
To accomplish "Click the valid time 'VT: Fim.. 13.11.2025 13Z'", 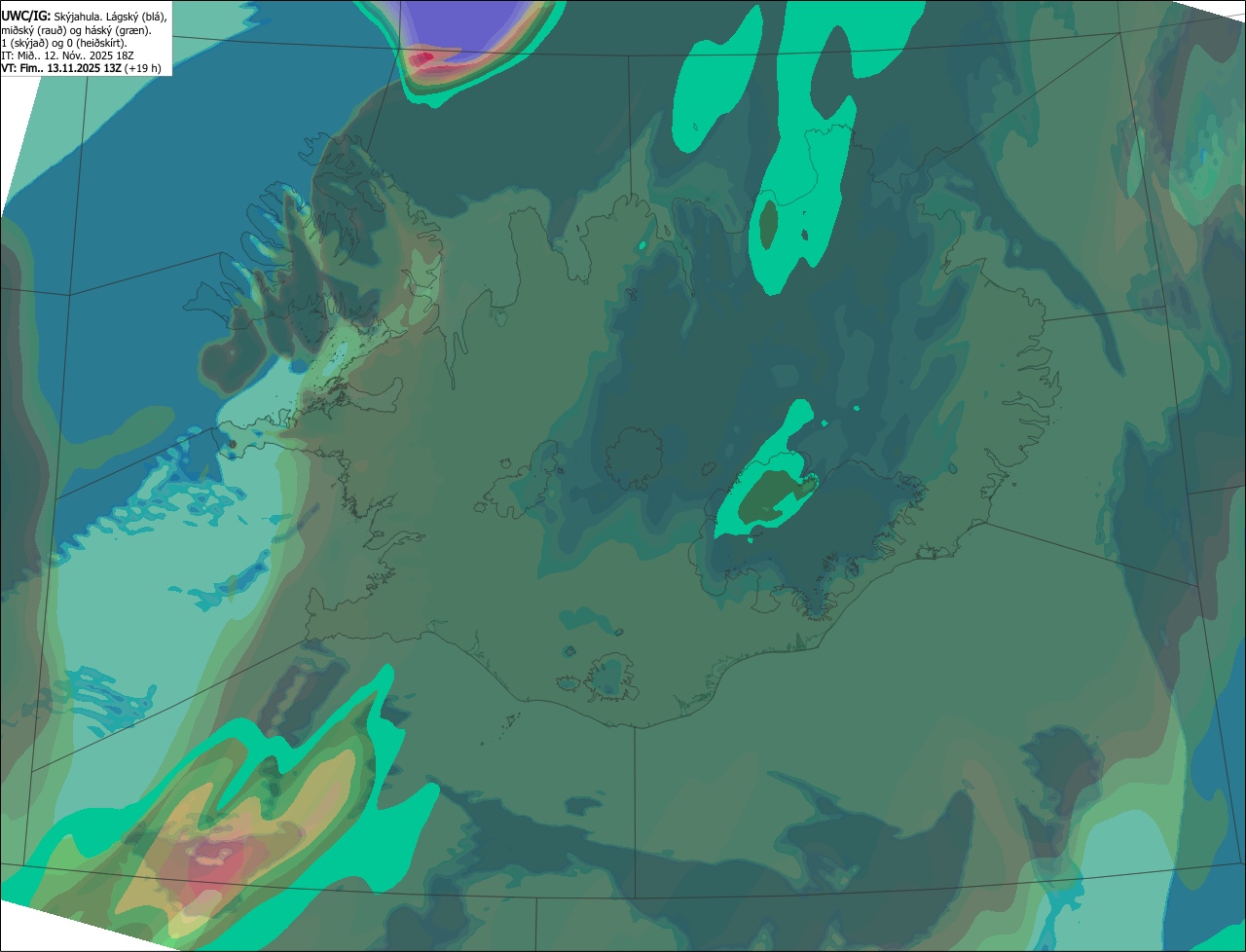I will 61,67.
